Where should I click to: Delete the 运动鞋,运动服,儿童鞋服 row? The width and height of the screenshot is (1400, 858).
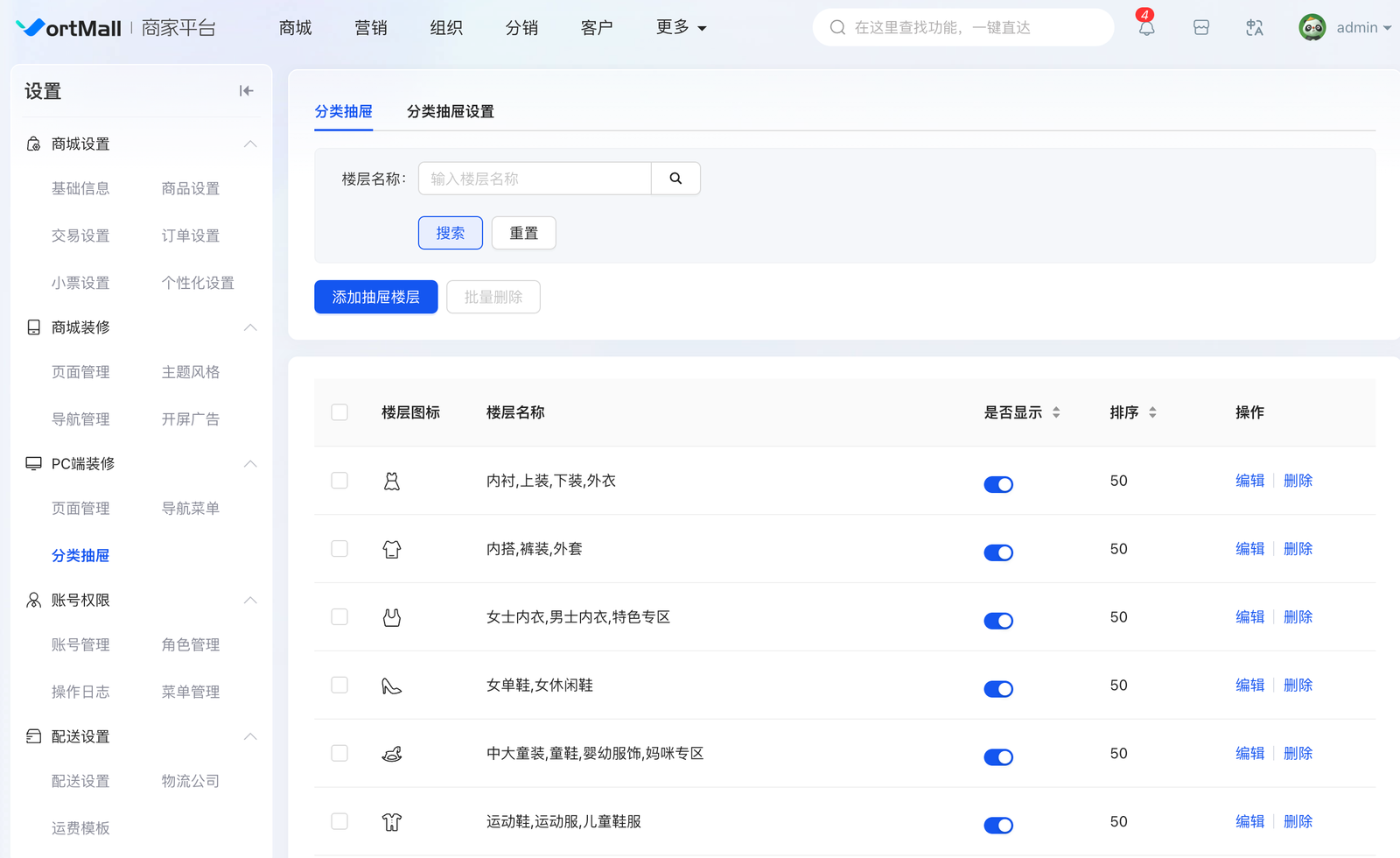(1298, 821)
